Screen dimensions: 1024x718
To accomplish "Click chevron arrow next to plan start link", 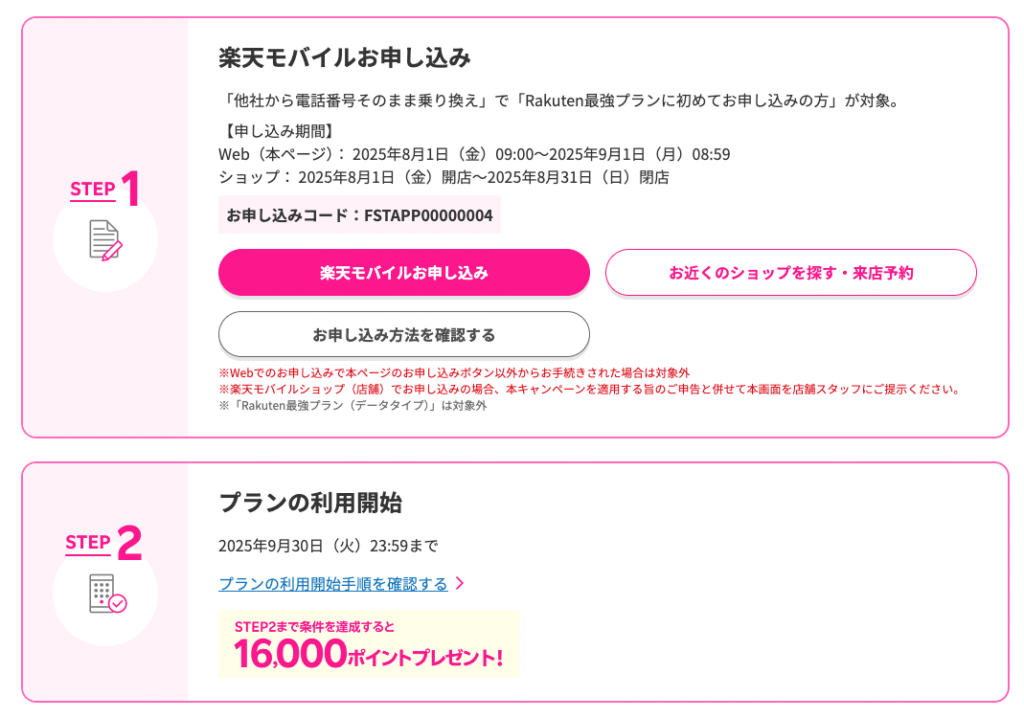I will click(460, 583).
